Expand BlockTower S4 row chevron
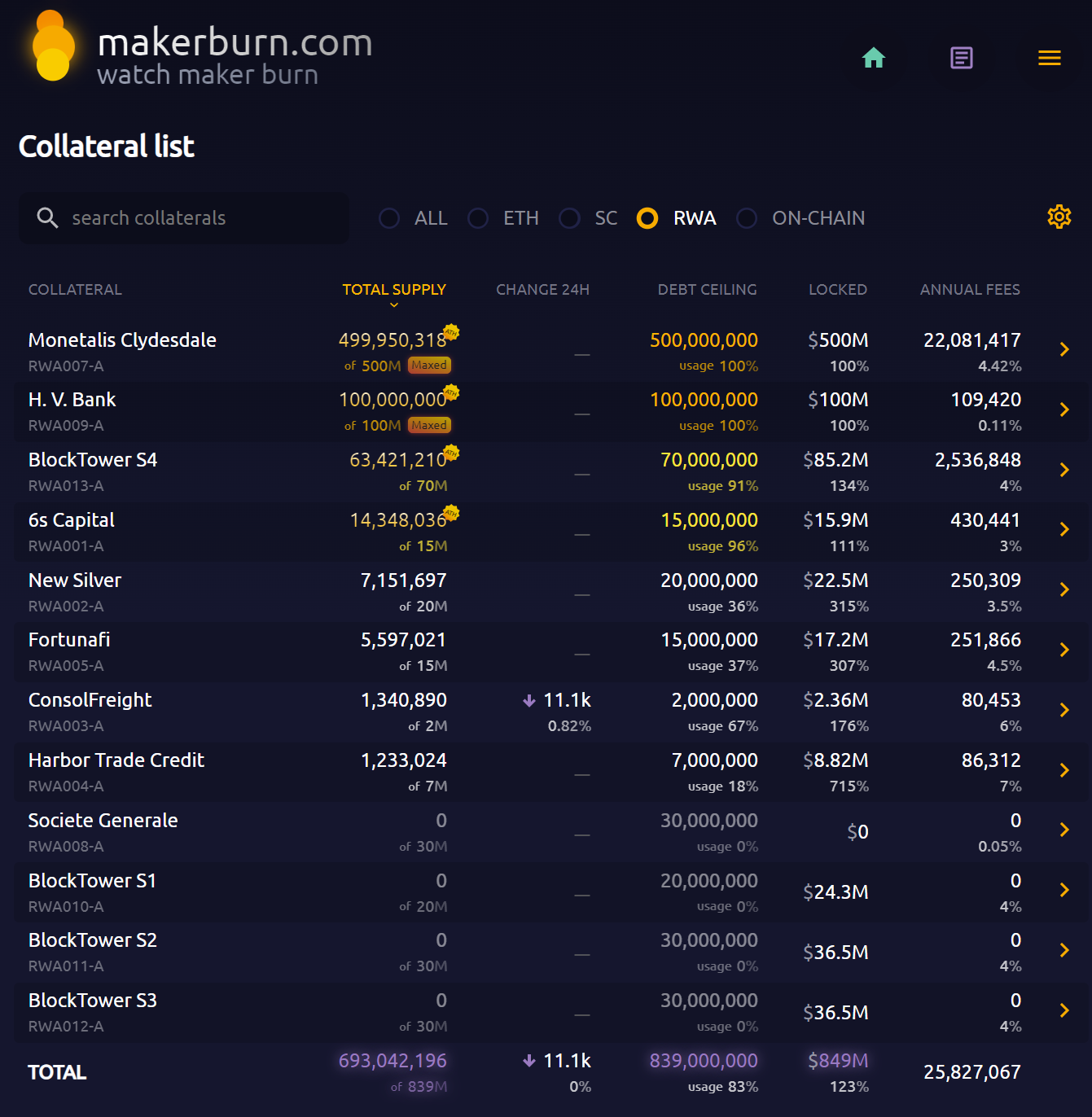Image resolution: width=1092 pixels, height=1117 pixels. tap(1064, 470)
